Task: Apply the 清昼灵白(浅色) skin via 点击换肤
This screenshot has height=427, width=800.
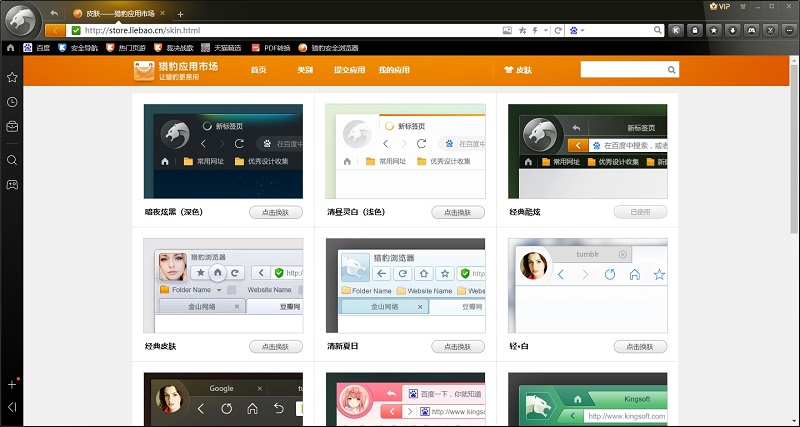Action: [458, 212]
